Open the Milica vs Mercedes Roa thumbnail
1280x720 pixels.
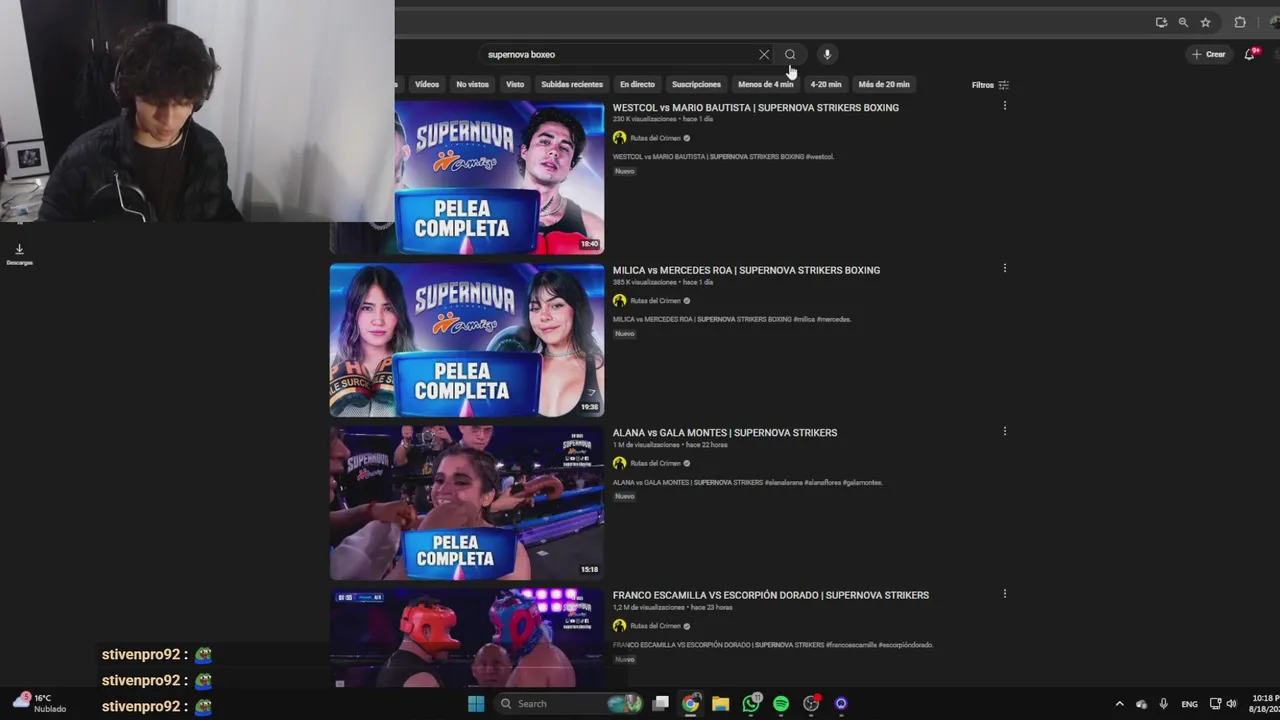[467, 340]
